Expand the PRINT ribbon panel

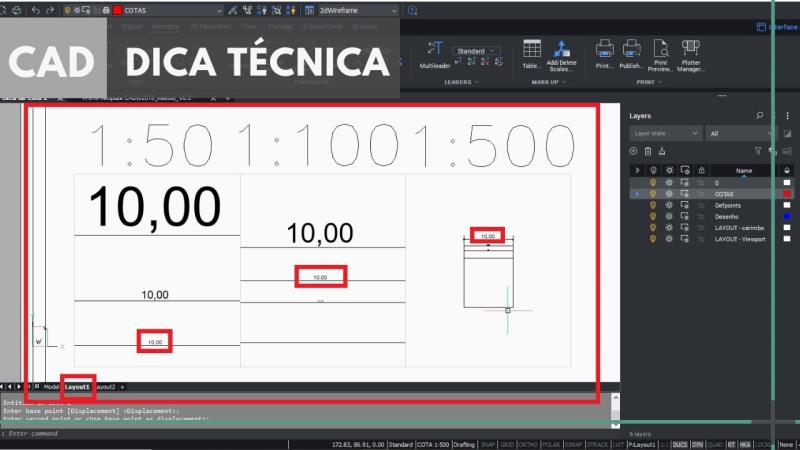click(648, 82)
